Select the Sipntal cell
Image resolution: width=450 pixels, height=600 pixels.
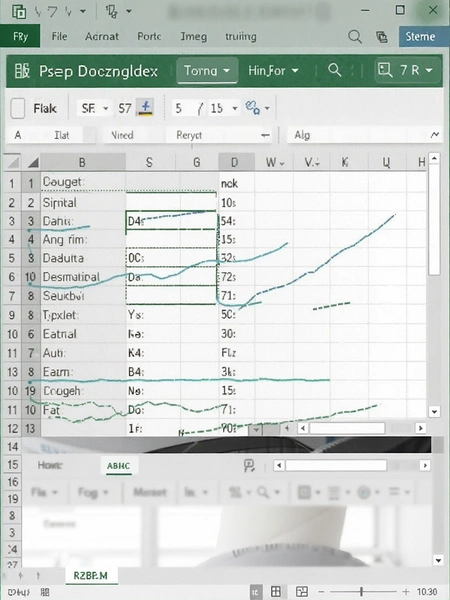click(x=83, y=202)
